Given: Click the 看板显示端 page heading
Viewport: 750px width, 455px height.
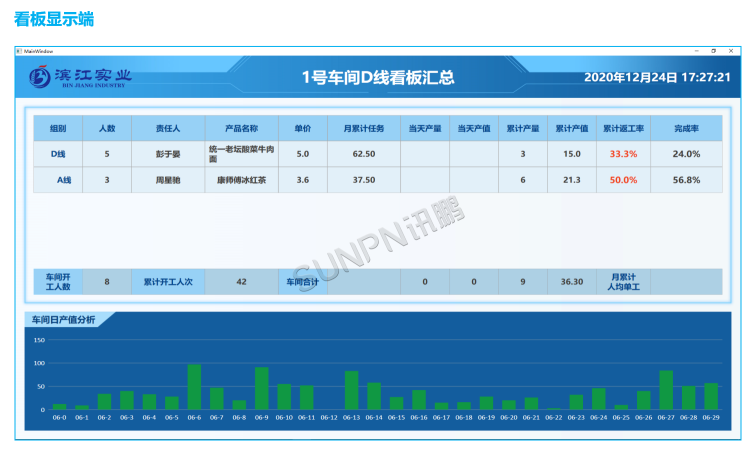Looking at the screenshot, I should click(x=54, y=19).
